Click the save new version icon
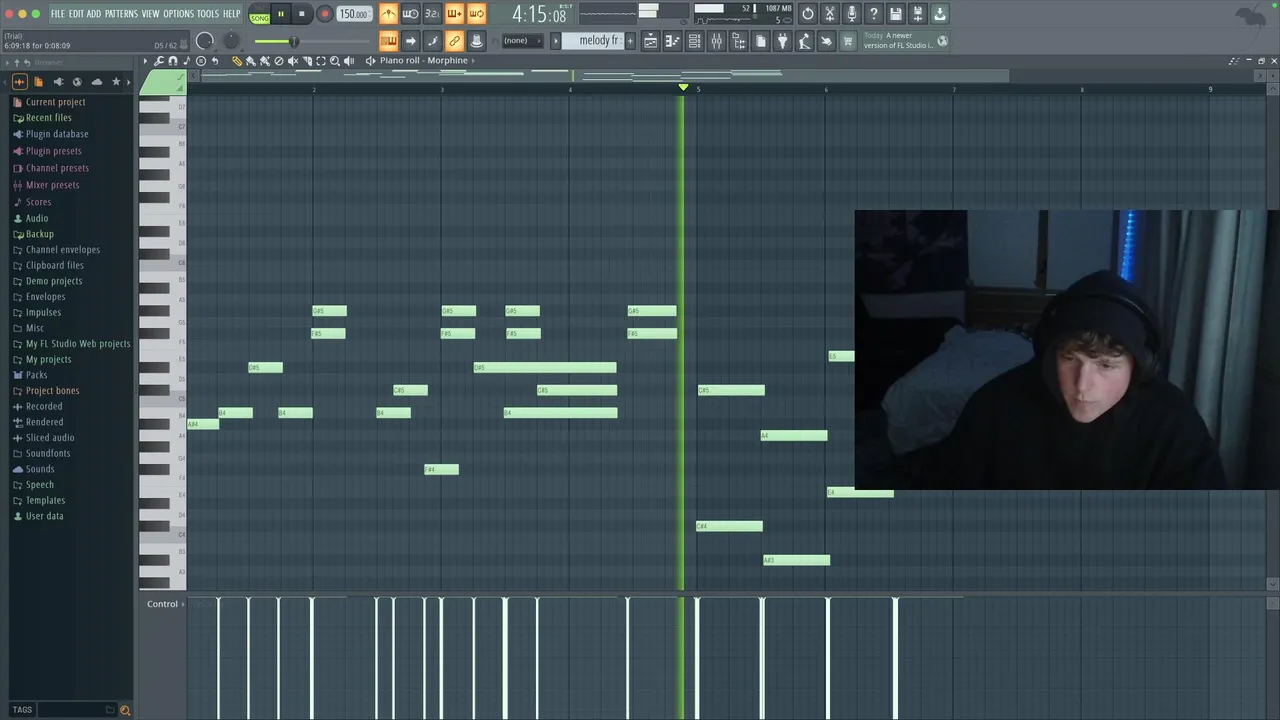Viewport: 1280px width, 720px height. (x=918, y=14)
